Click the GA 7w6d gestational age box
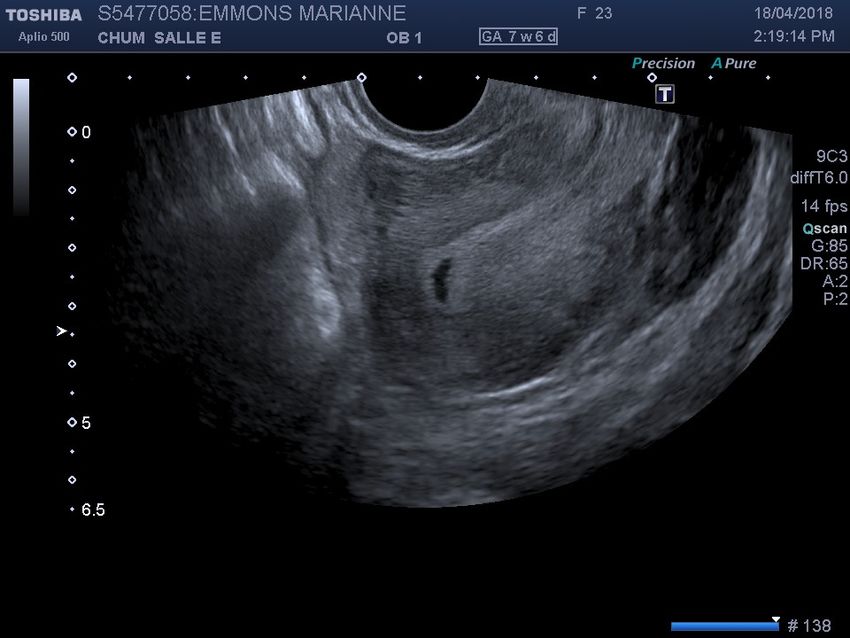The image size is (850, 638). (x=518, y=37)
